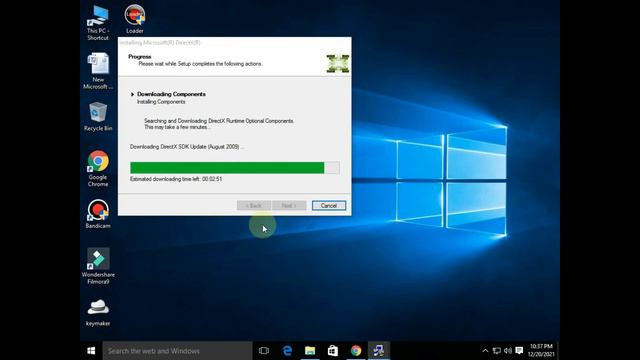The image size is (640, 360).
Task: Open the Bandicam desktop shortcut
Action: [x=98, y=214]
